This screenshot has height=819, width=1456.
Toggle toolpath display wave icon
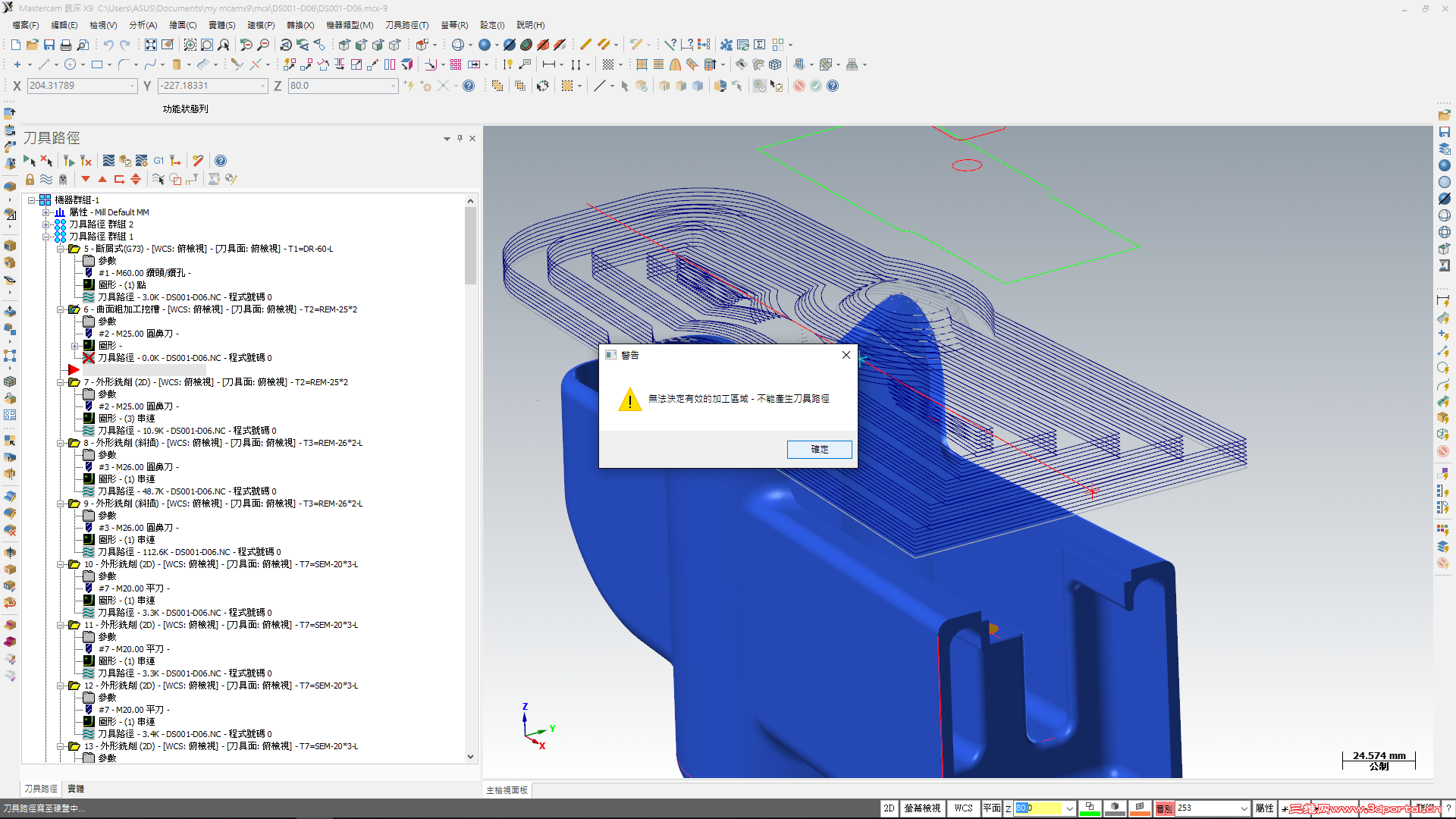(46, 180)
